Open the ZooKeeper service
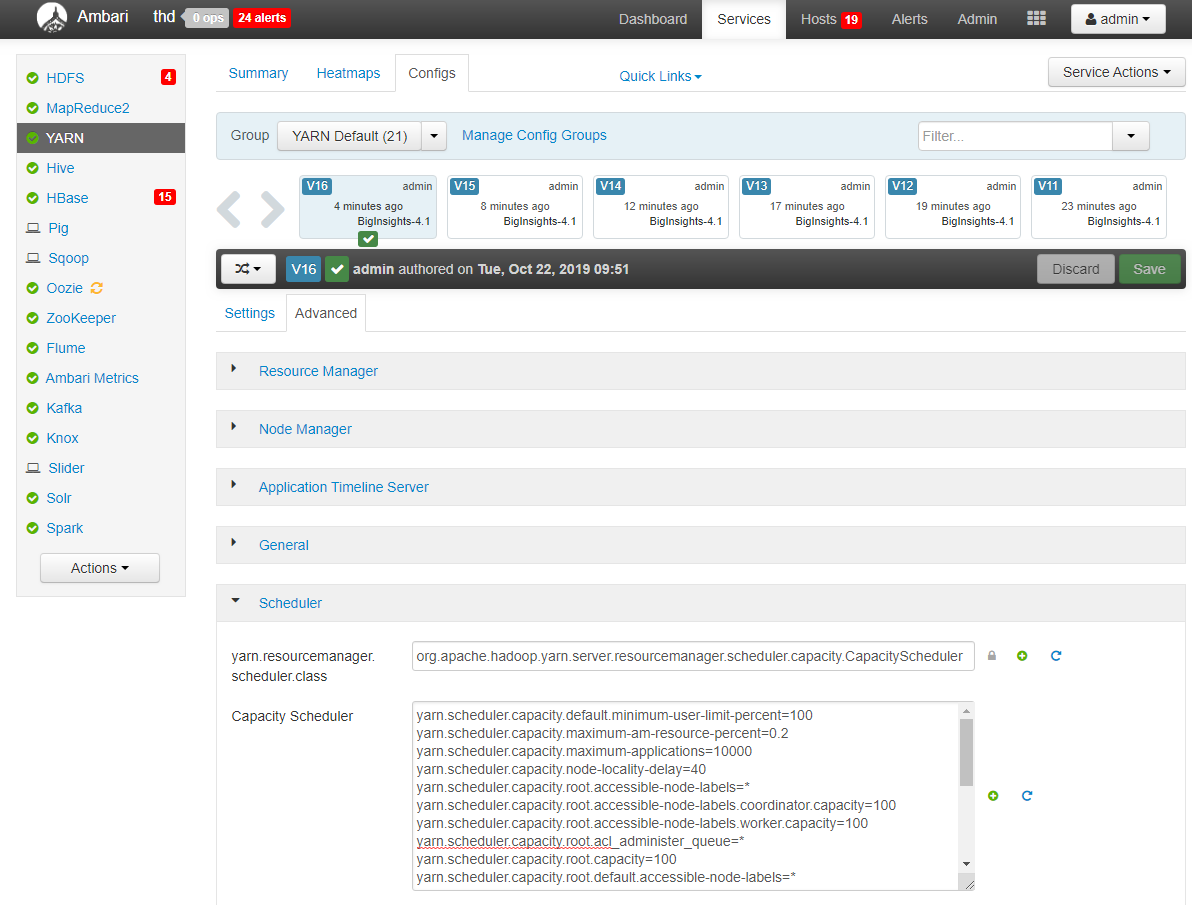Image resolution: width=1192 pixels, height=905 pixels. (81, 318)
